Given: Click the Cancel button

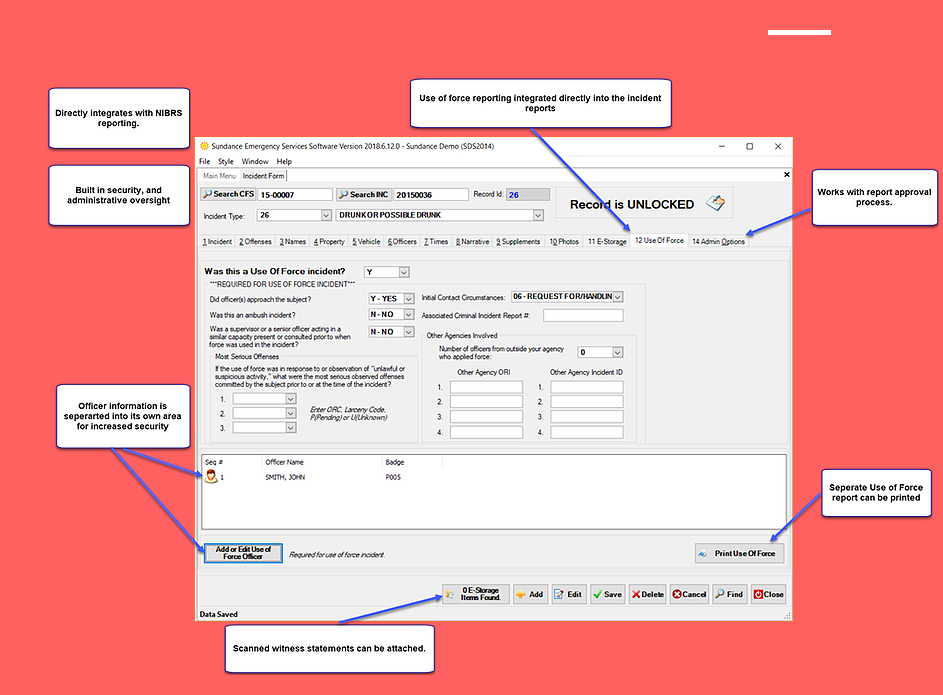Looking at the screenshot, I should click(689, 595).
